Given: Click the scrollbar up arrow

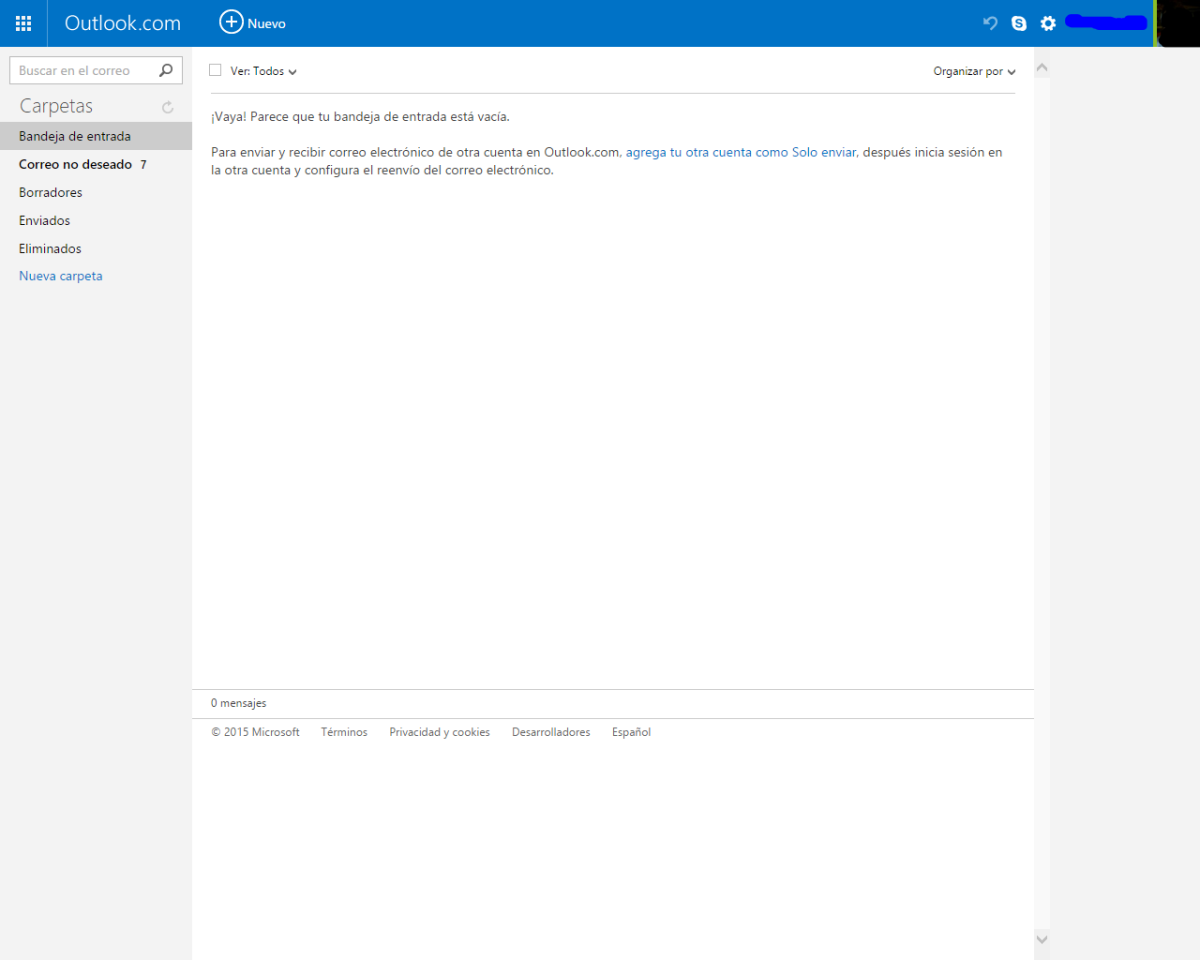Looking at the screenshot, I should 1042,68.
